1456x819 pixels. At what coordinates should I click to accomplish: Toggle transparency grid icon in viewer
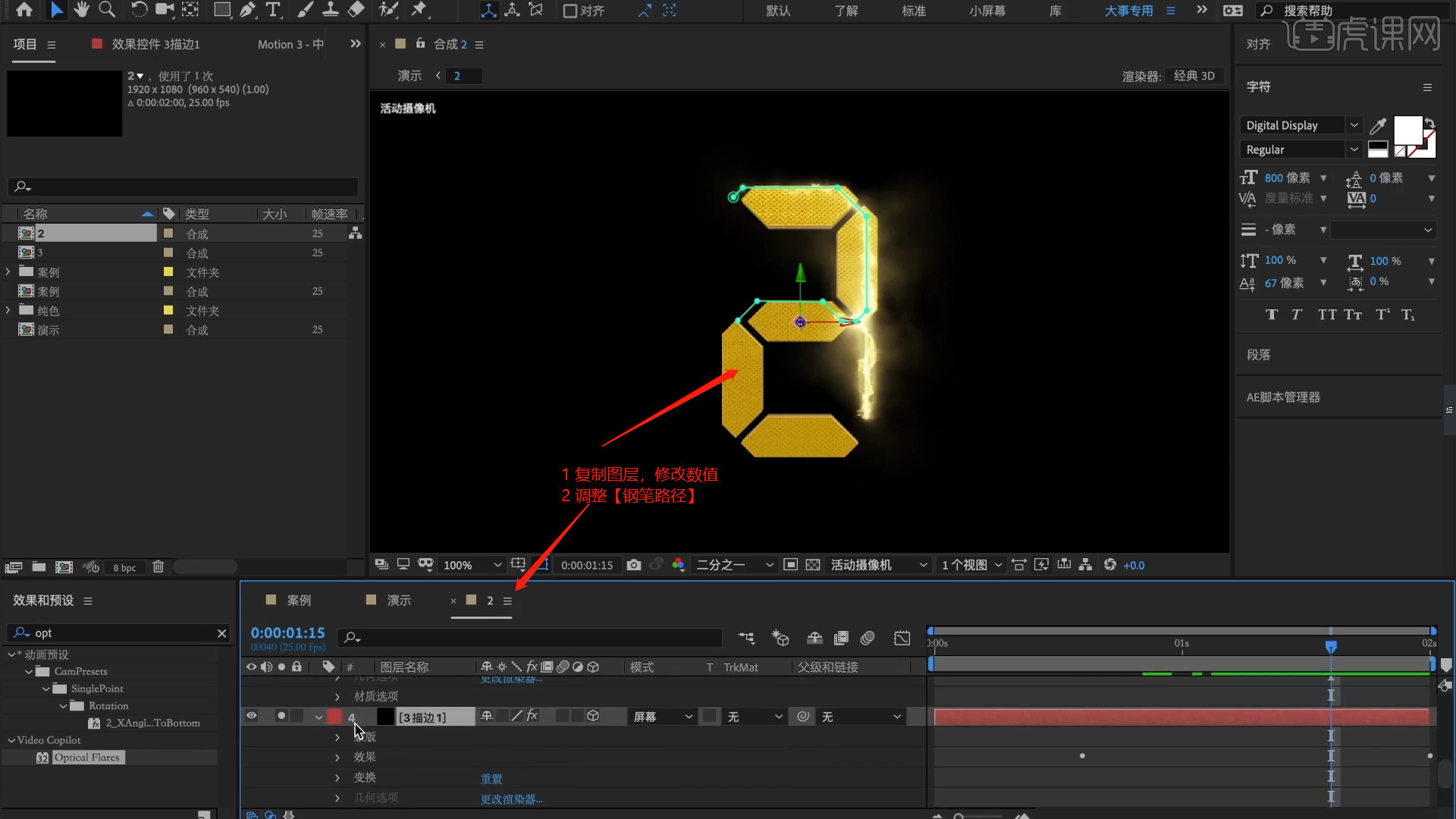[x=813, y=565]
